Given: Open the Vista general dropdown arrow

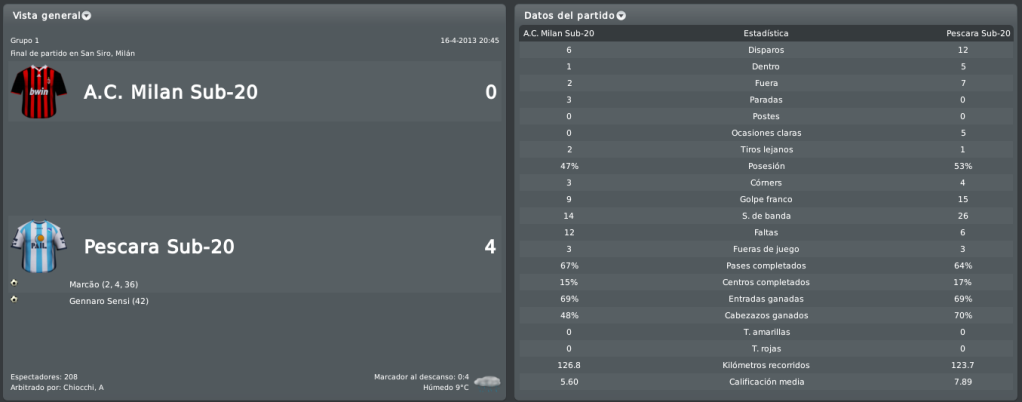Looking at the screenshot, I should pos(87,16).
